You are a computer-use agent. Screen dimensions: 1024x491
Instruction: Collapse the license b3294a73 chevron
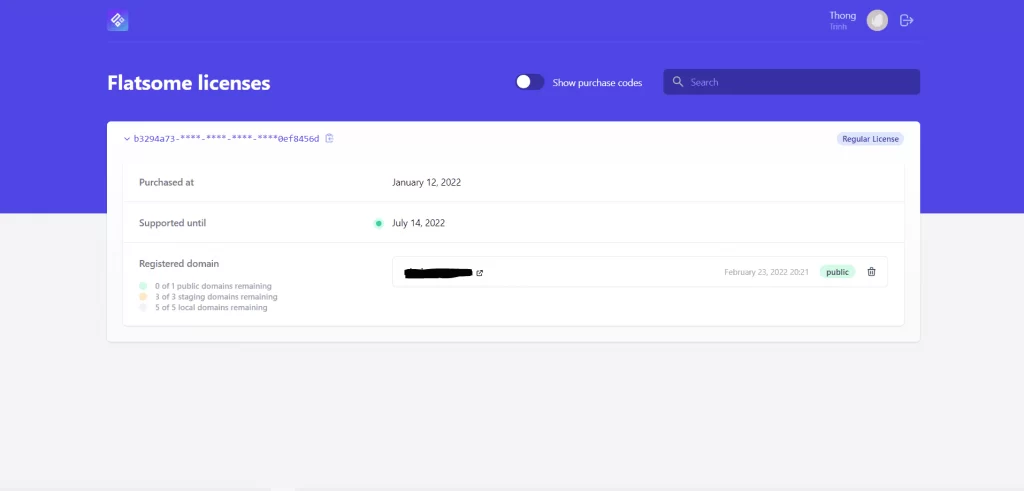(x=127, y=139)
